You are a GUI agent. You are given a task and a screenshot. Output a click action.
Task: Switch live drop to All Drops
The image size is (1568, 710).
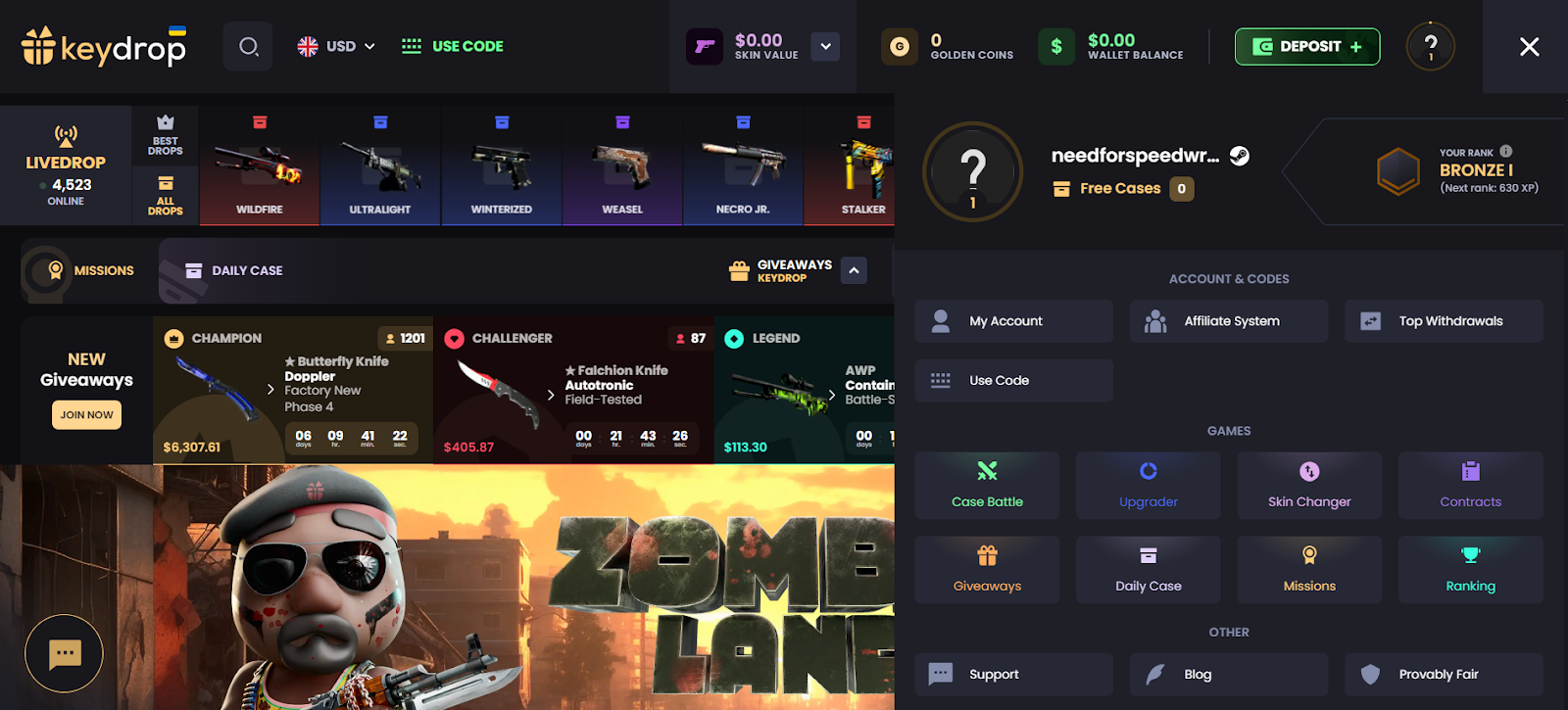165,195
